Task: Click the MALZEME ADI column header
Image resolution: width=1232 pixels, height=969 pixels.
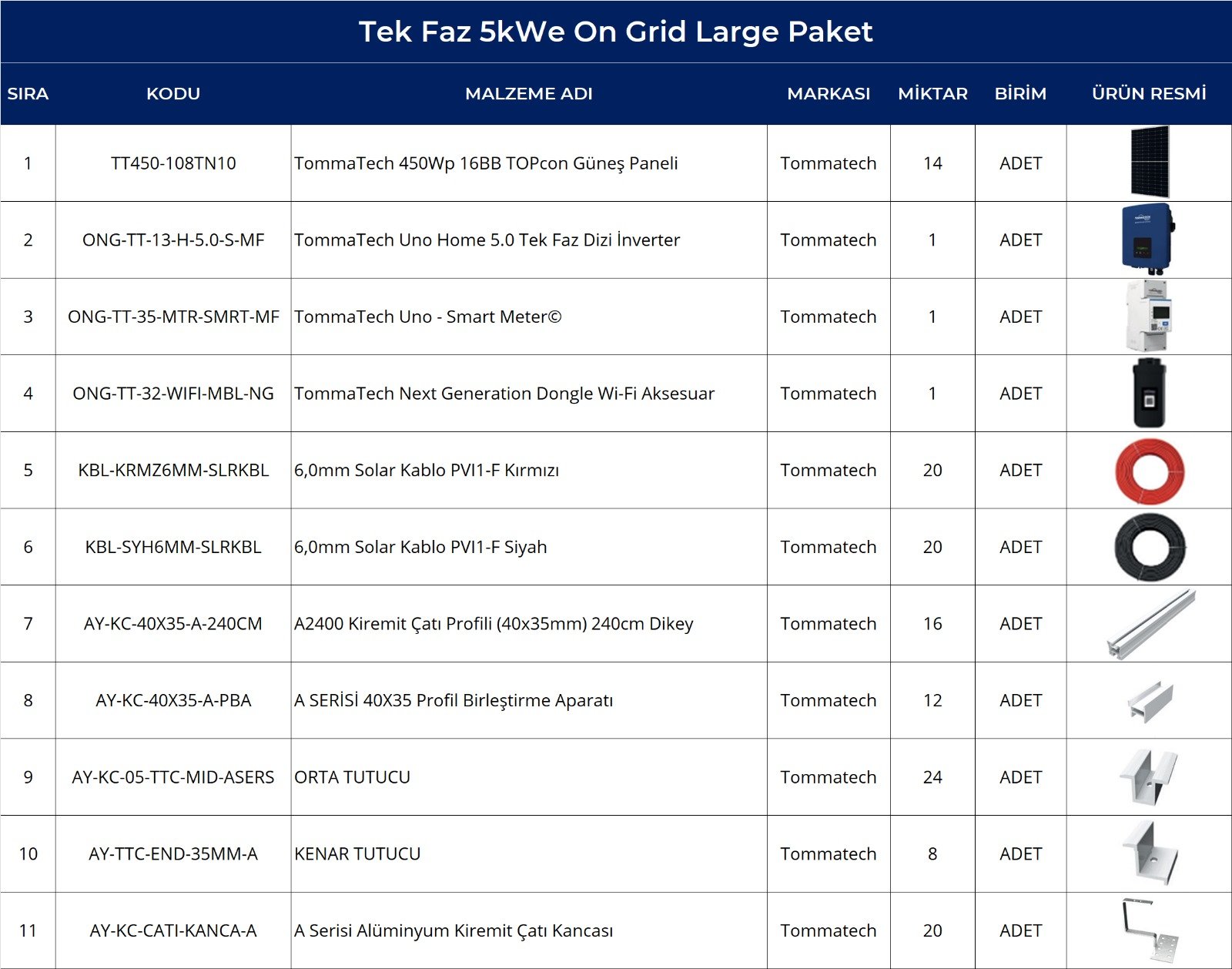Action: [529, 94]
